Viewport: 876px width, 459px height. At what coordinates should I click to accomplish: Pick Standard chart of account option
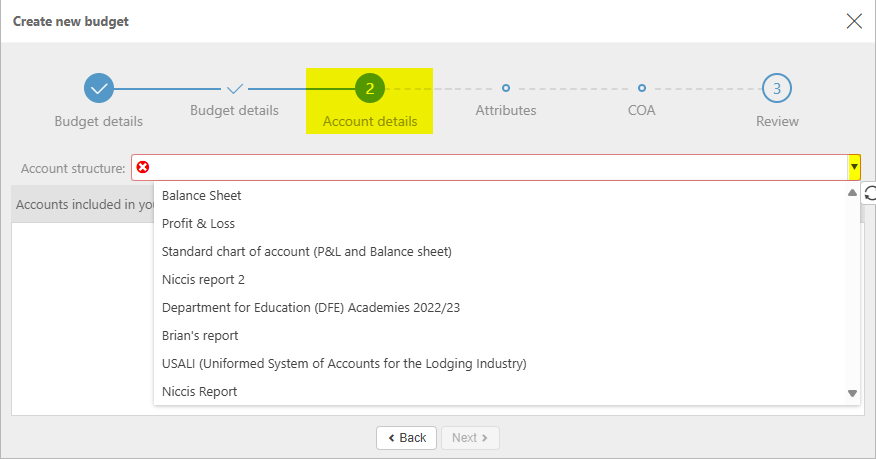[x=307, y=252]
